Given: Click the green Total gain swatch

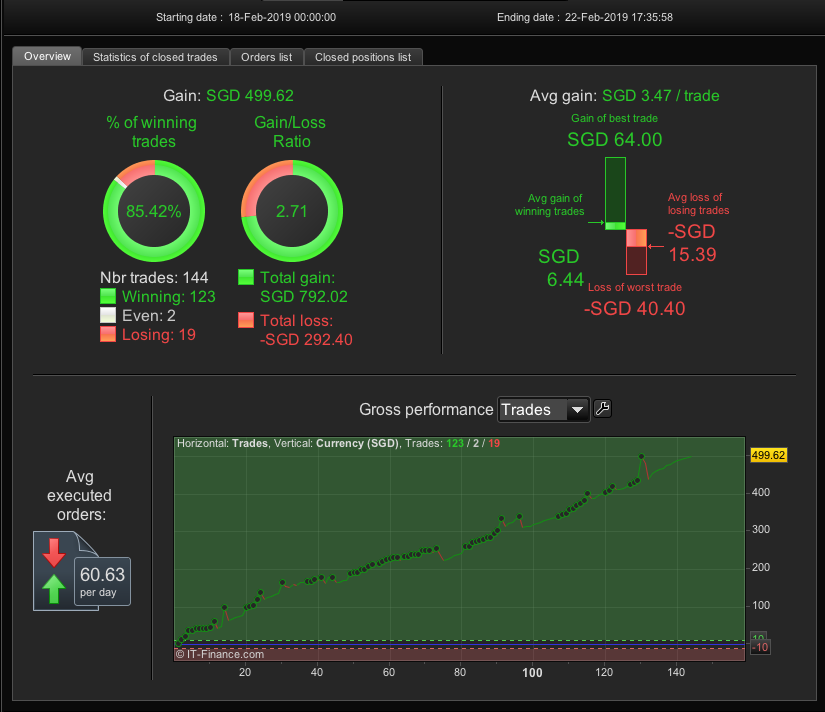Looking at the screenshot, I should (x=246, y=277).
